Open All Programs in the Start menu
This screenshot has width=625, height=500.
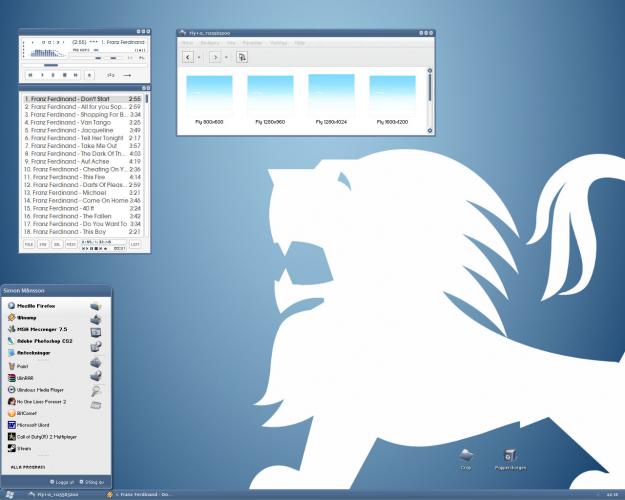coord(28,467)
